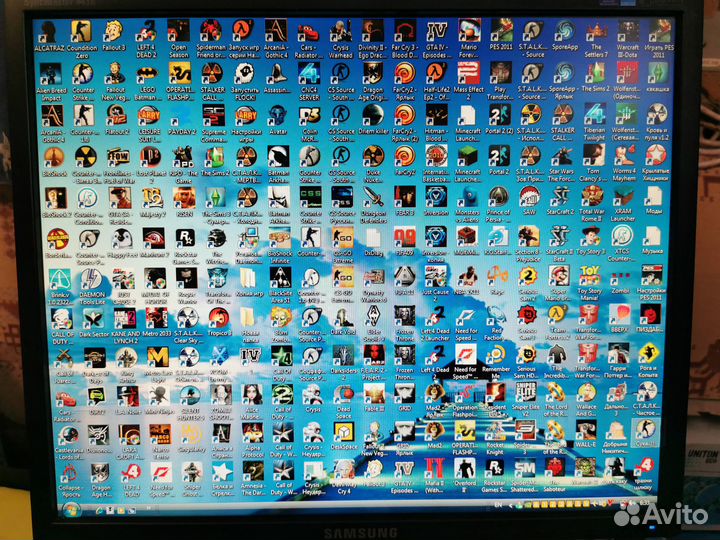The width and height of the screenshot is (720, 540).
Task: Select the Metro 2033 shortcut
Action: [155, 318]
